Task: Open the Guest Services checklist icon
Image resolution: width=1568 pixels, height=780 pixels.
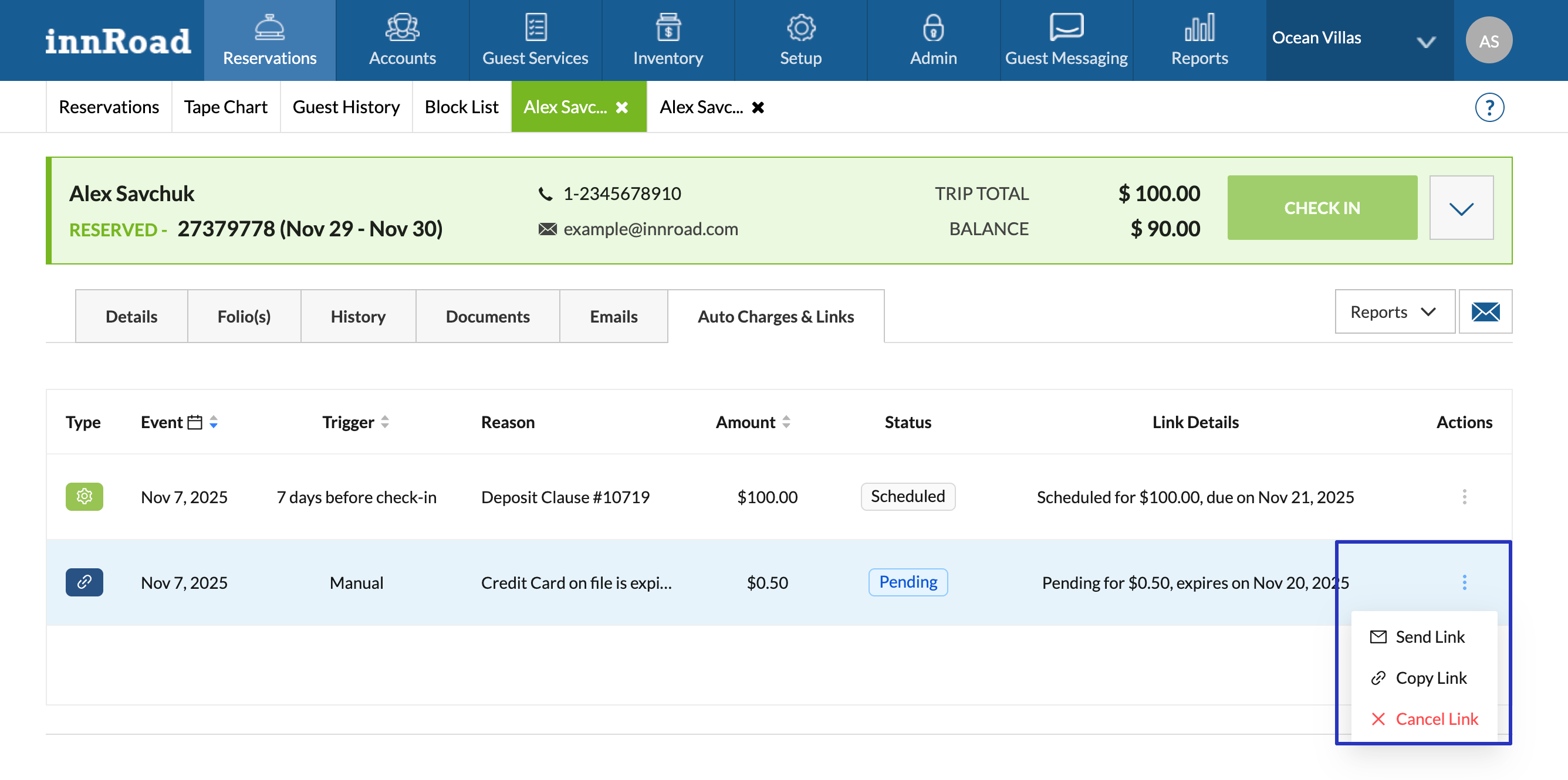Action: pos(535,28)
